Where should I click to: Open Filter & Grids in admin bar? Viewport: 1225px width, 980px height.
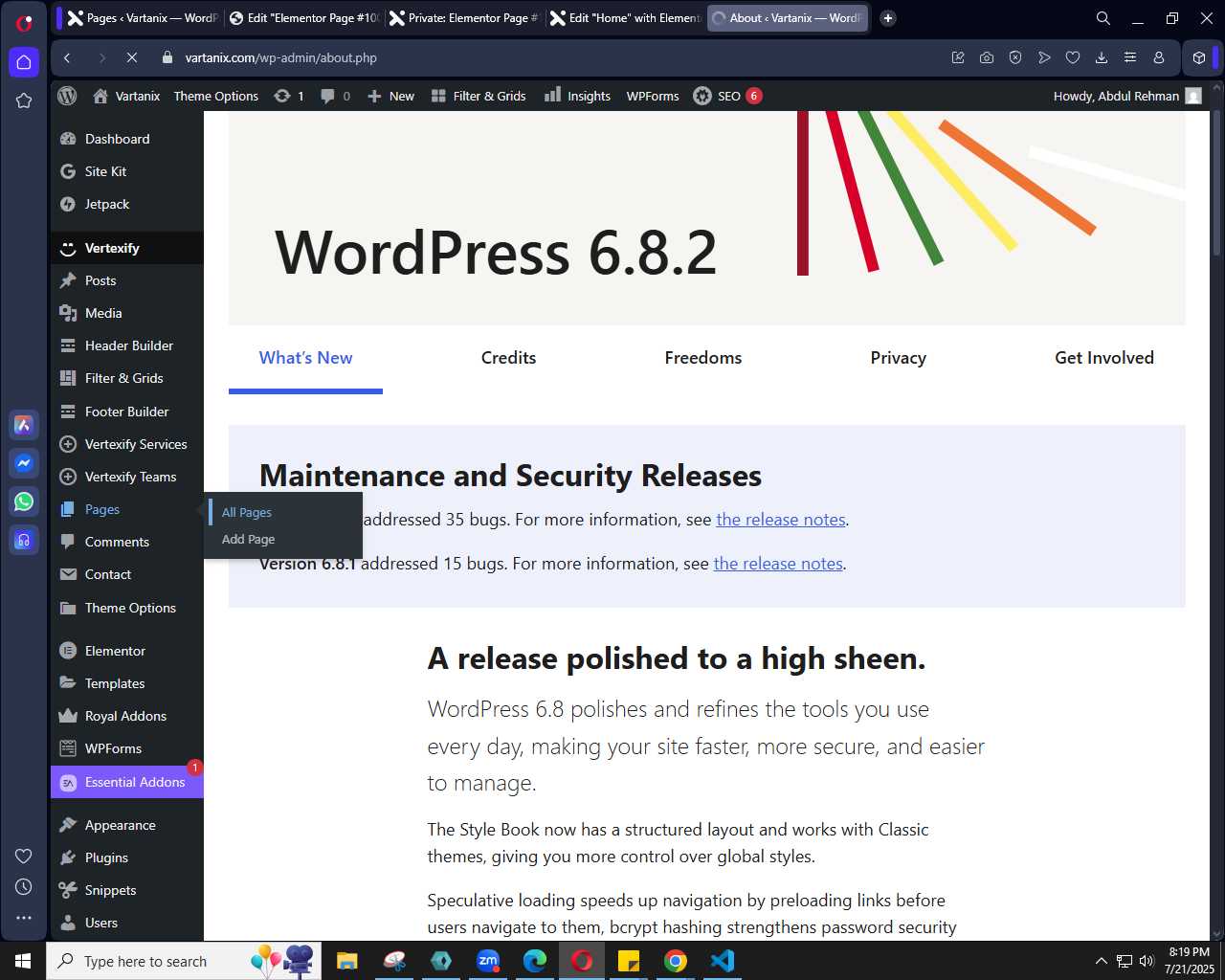tap(479, 96)
